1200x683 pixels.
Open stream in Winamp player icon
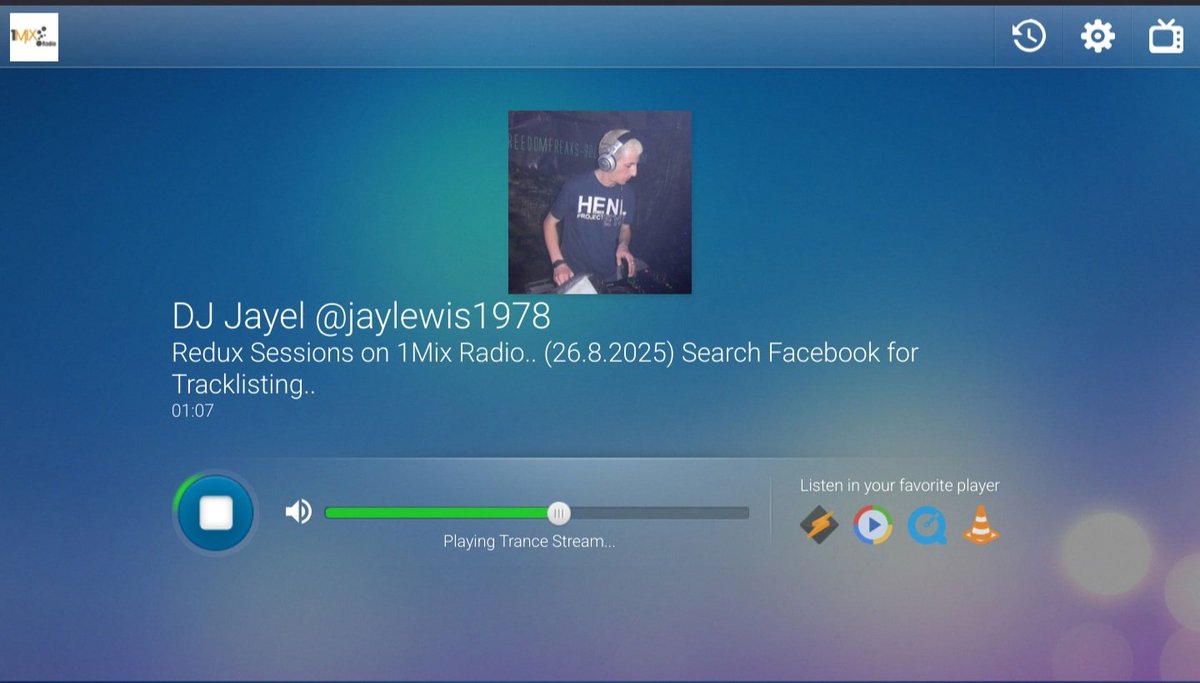click(x=820, y=525)
